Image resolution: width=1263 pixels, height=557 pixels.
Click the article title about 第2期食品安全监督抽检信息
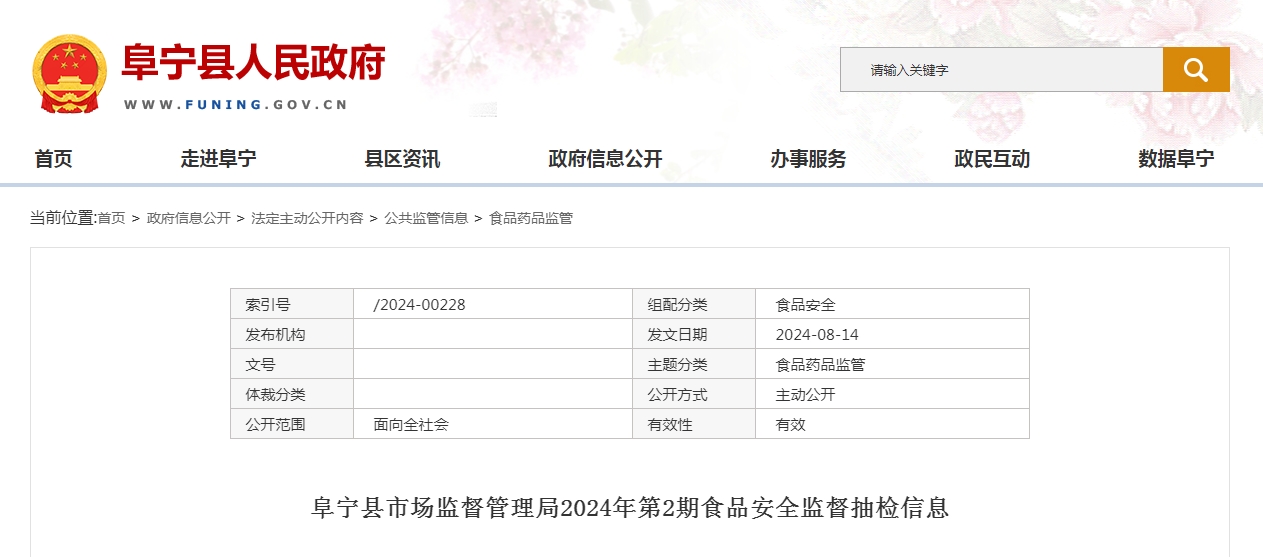pos(630,508)
